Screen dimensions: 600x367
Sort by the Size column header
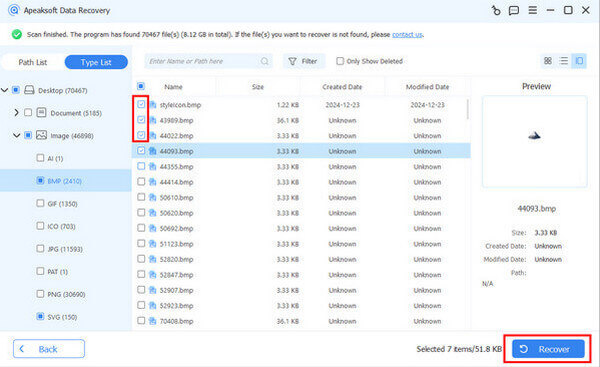point(258,87)
